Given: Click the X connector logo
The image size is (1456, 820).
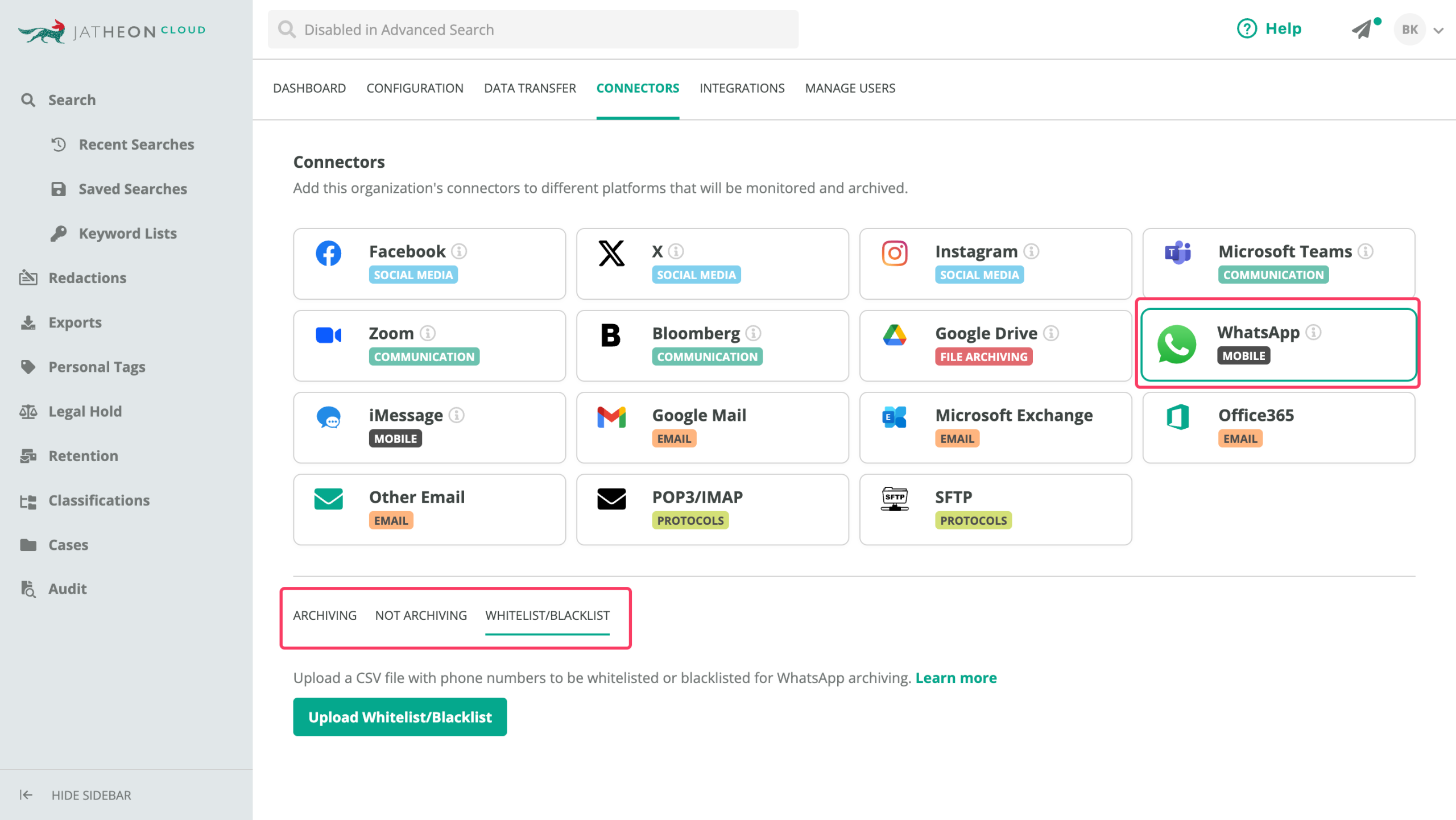Looking at the screenshot, I should click(x=611, y=254).
